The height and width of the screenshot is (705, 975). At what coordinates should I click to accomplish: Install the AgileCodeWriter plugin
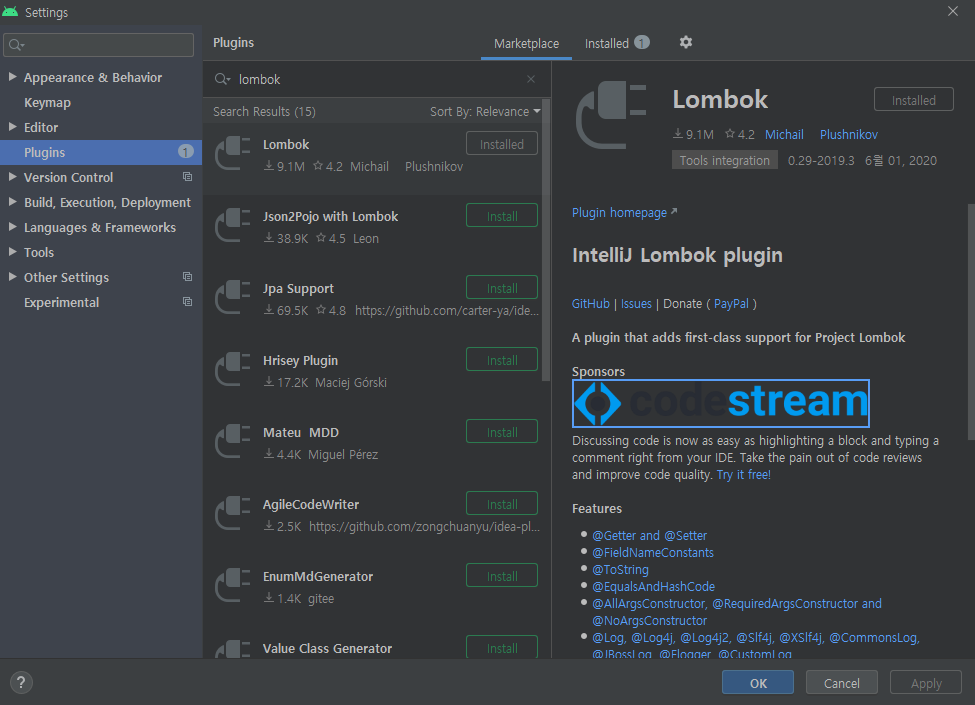tap(502, 504)
